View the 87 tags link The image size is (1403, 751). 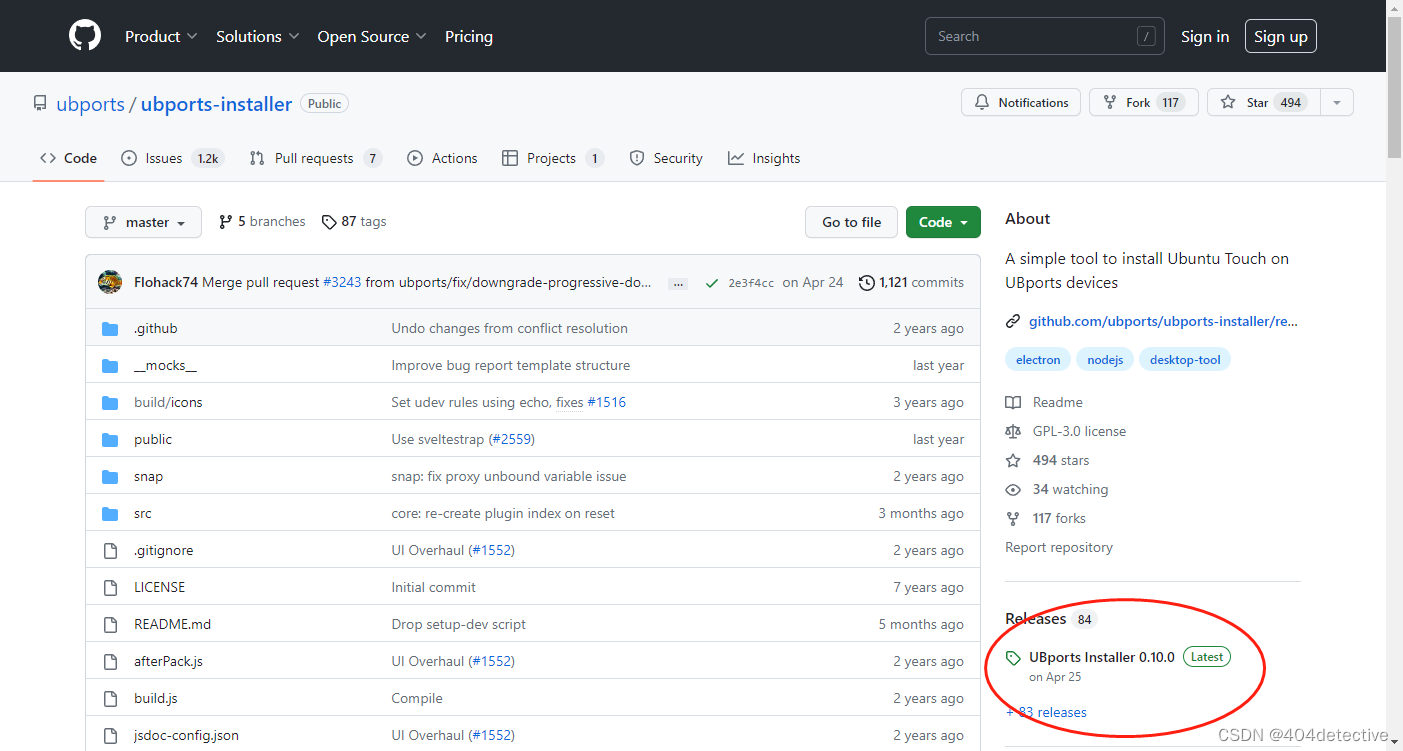tap(354, 222)
